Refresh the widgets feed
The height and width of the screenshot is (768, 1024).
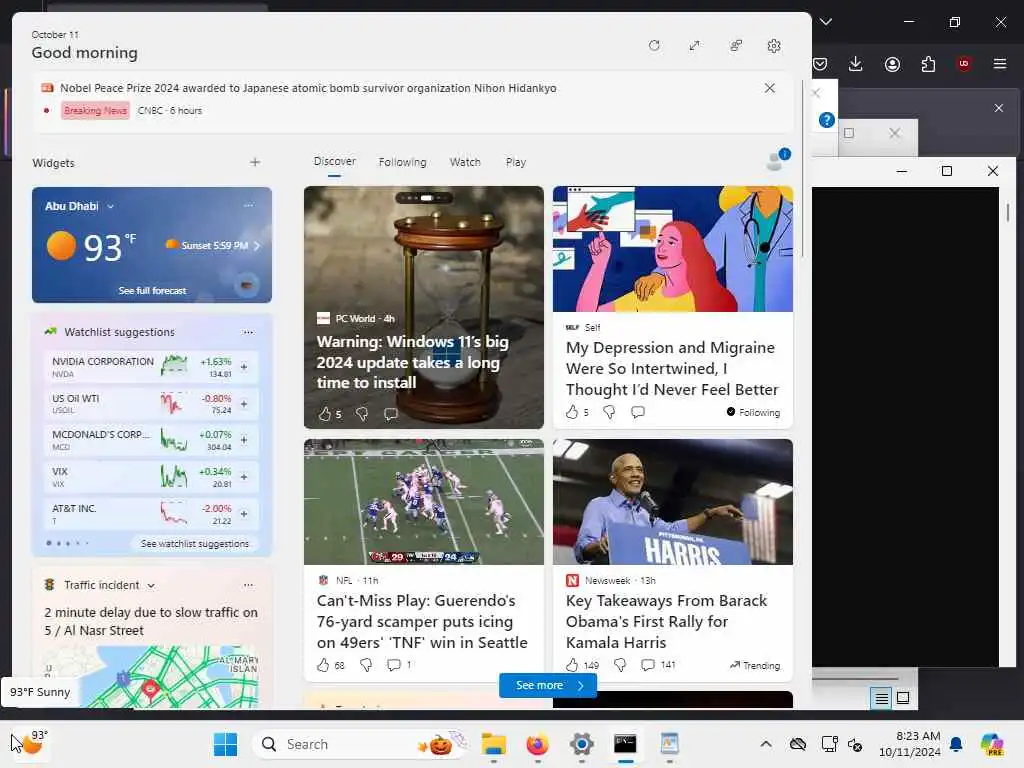click(654, 46)
